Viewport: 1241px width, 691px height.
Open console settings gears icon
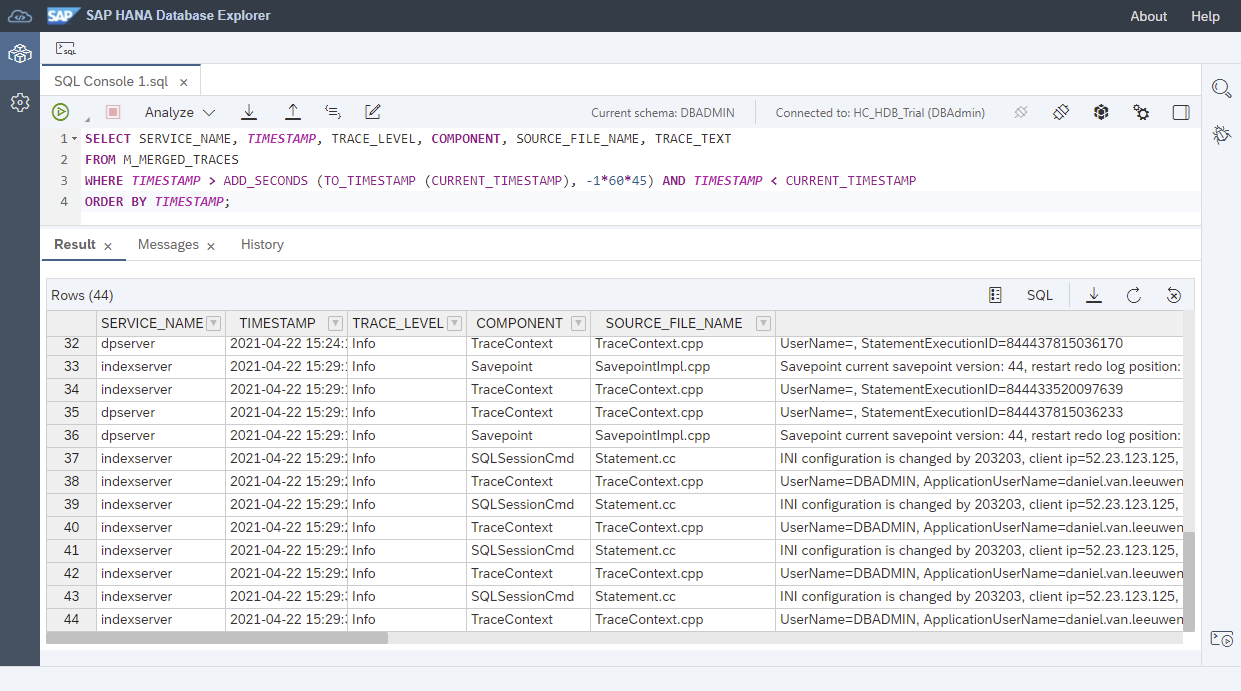(x=1141, y=112)
